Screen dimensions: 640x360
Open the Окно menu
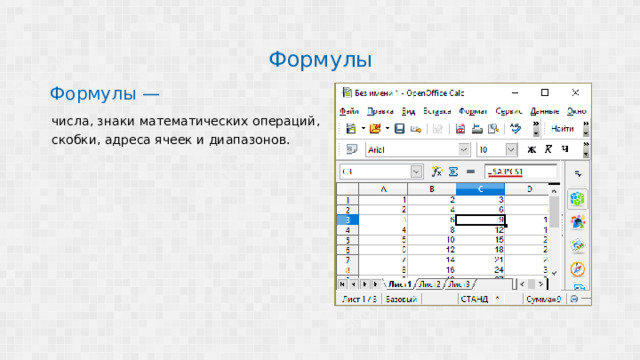pos(576,111)
